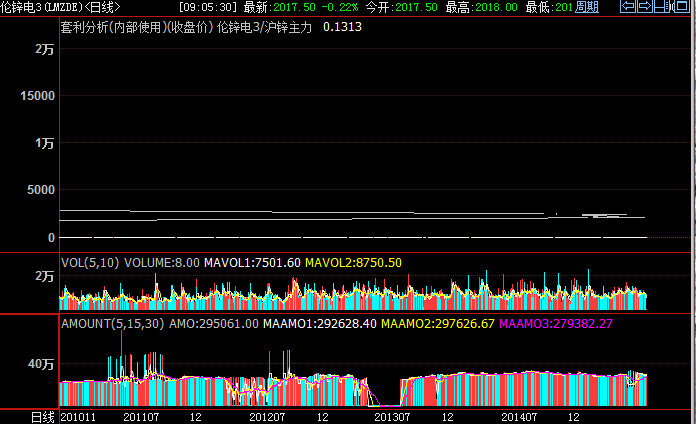The width and height of the screenshot is (696, 424).
Task: Click the full window layout icon
Action: tap(683, 7)
